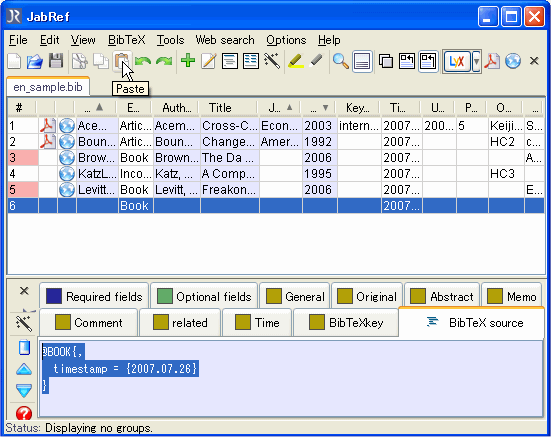Go to next entry with down arrow
This screenshot has height=437, width=551.
[24, 390]
